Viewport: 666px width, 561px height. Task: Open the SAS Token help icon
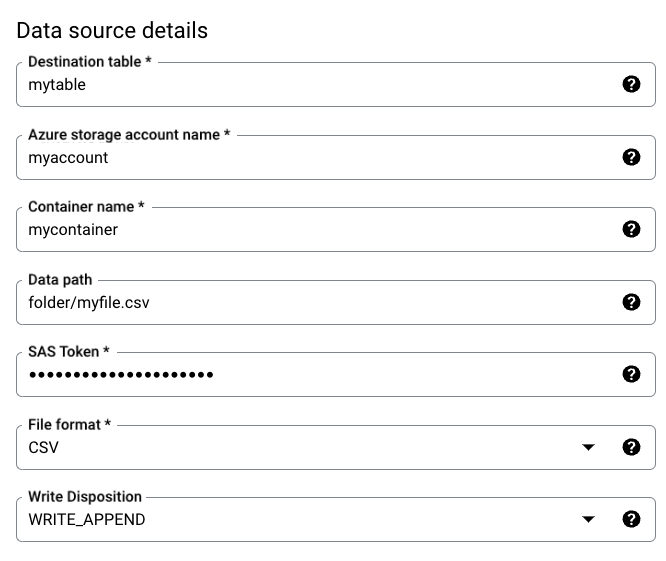631,374
